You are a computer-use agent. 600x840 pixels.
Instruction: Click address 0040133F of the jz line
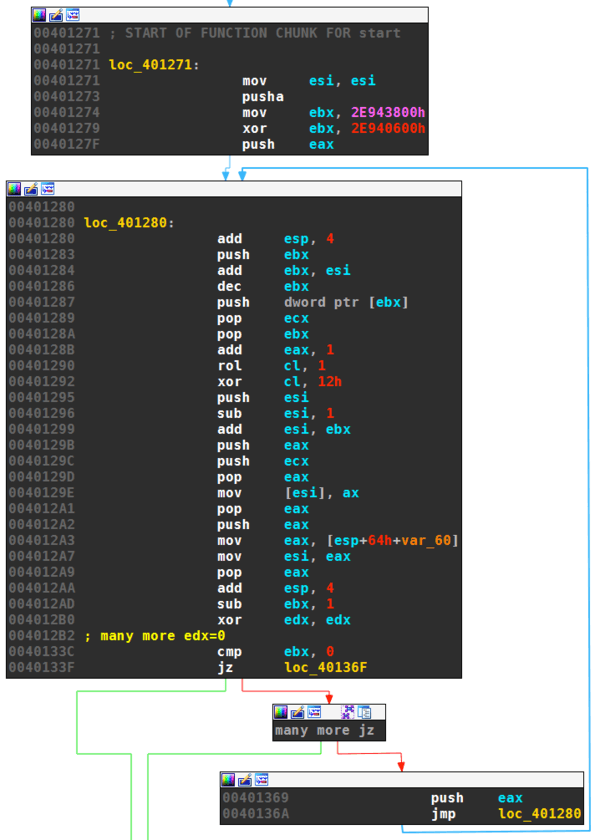tap(42, 668)
